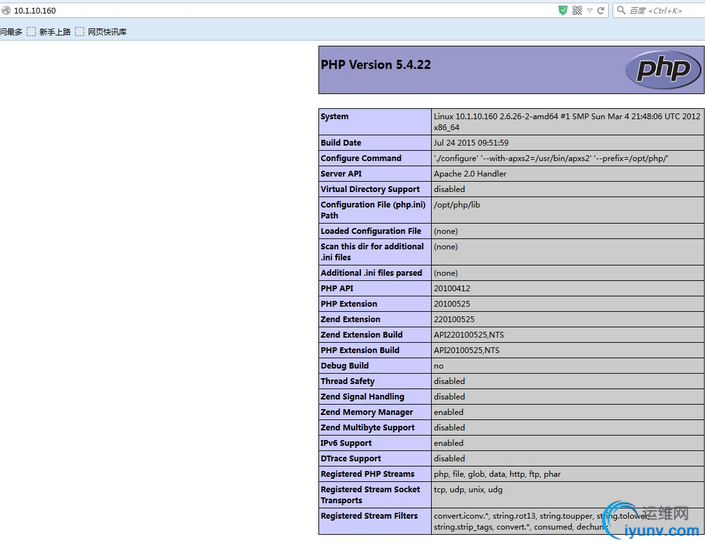Image resolution: width=705 pixels, height=547 pixels.
Task: Select the /opt/php/lib path value
Action: click(457, 205)
